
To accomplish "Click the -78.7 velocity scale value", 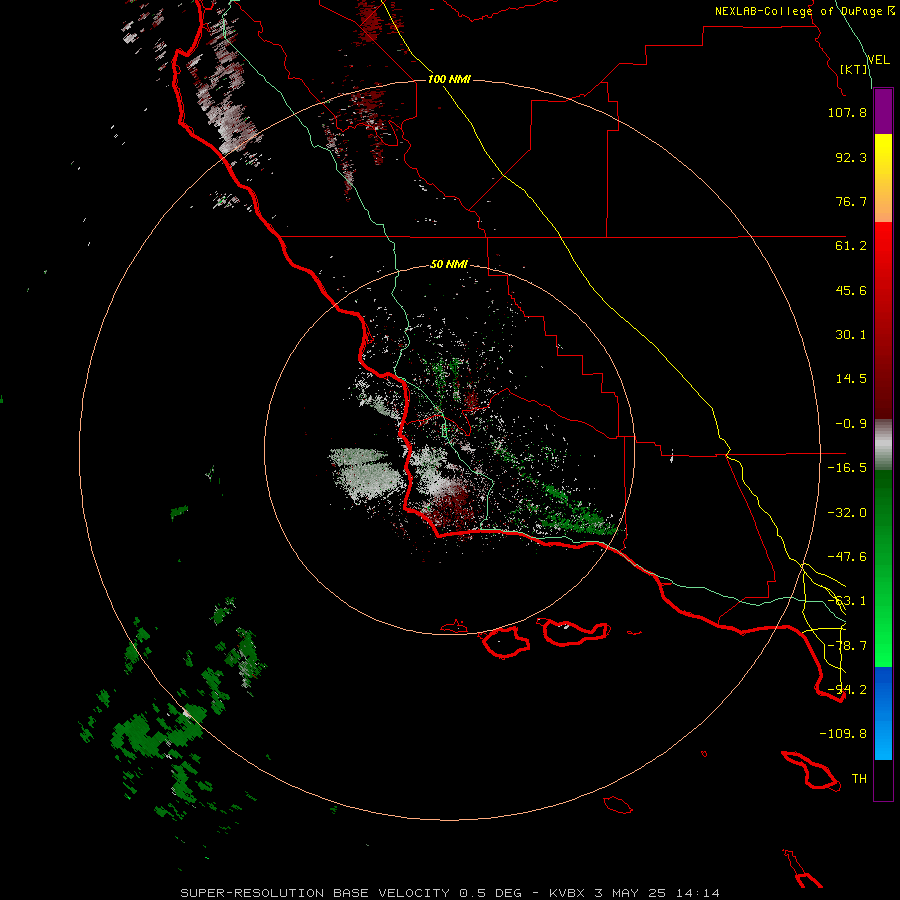I will tap(847, 646).
